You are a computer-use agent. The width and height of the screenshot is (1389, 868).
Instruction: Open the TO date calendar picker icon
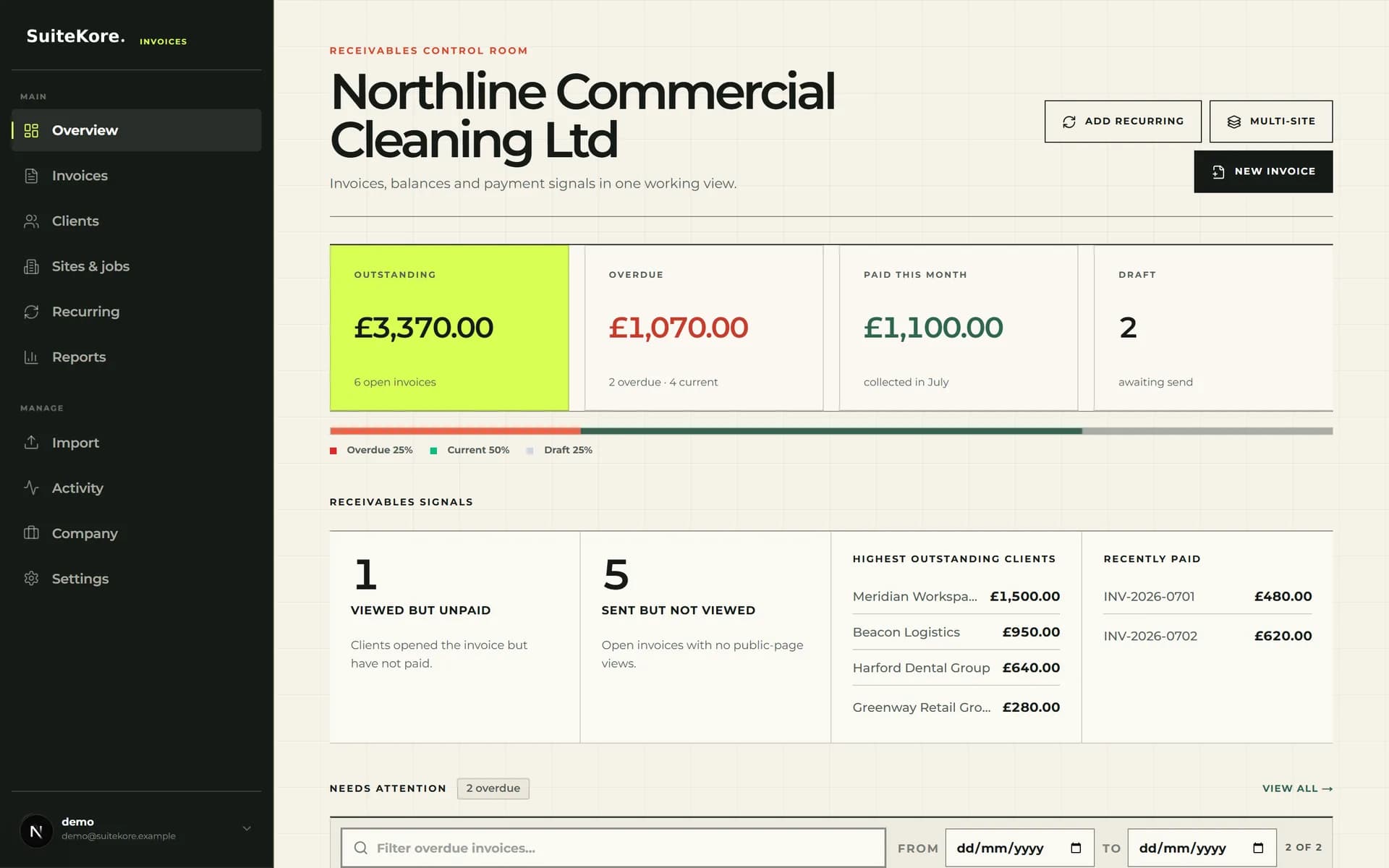[x=1258, y=848]
